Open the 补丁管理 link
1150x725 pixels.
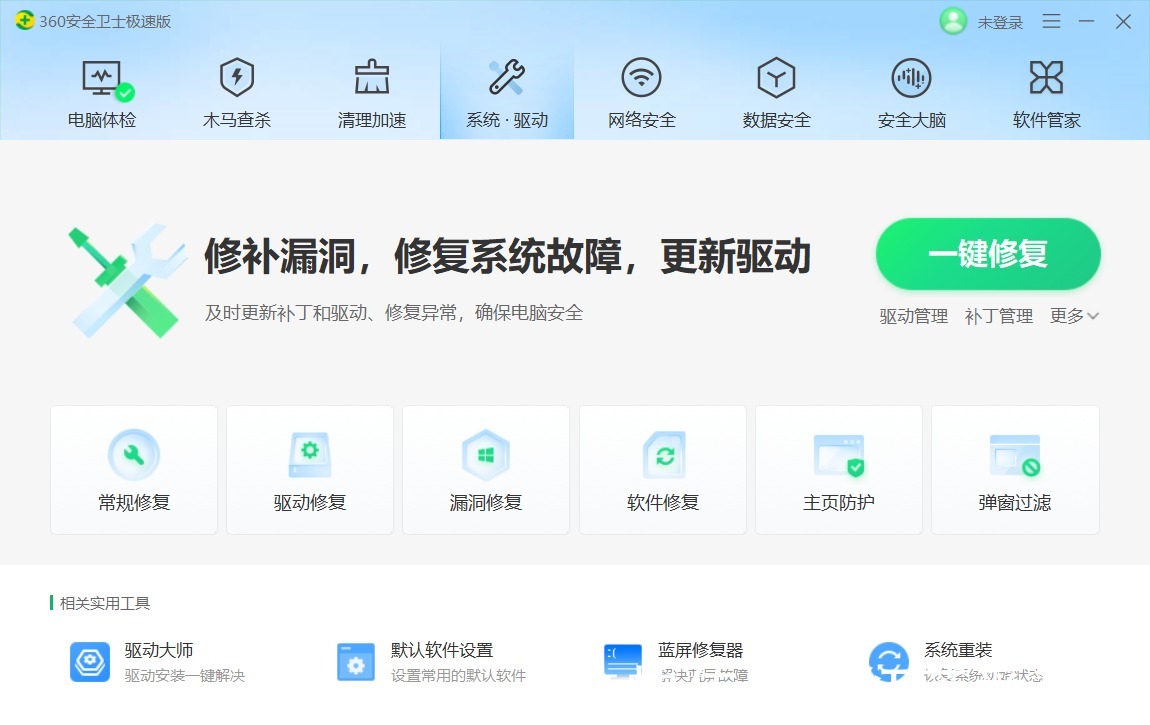999,316
